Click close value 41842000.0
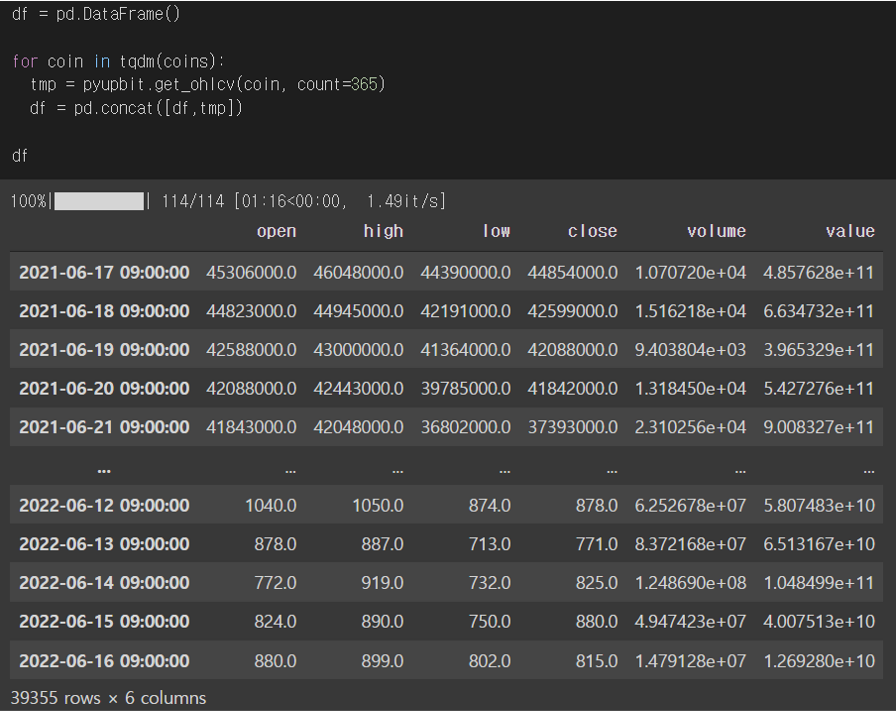The image size is (896, 711). (573, 389)
